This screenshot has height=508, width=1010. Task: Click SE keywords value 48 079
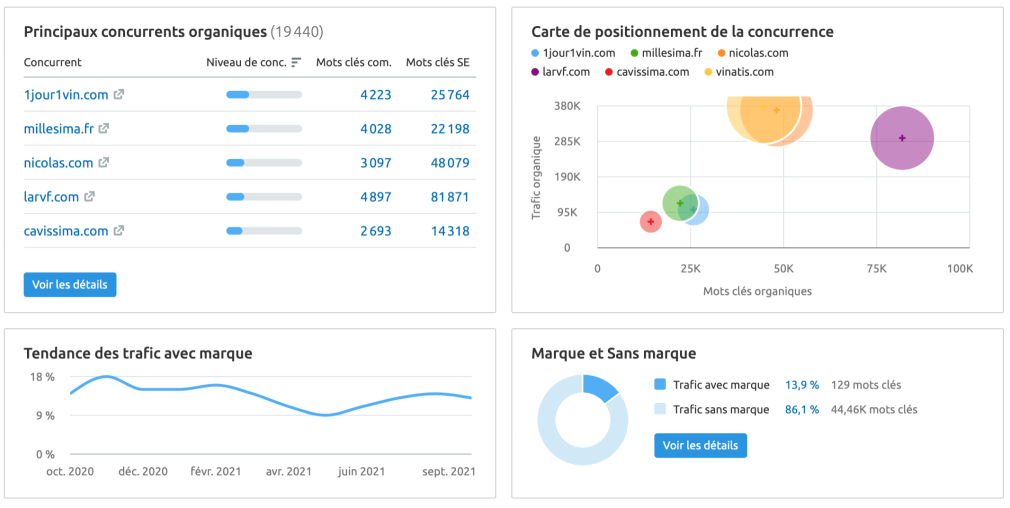[x=450, y=163]
